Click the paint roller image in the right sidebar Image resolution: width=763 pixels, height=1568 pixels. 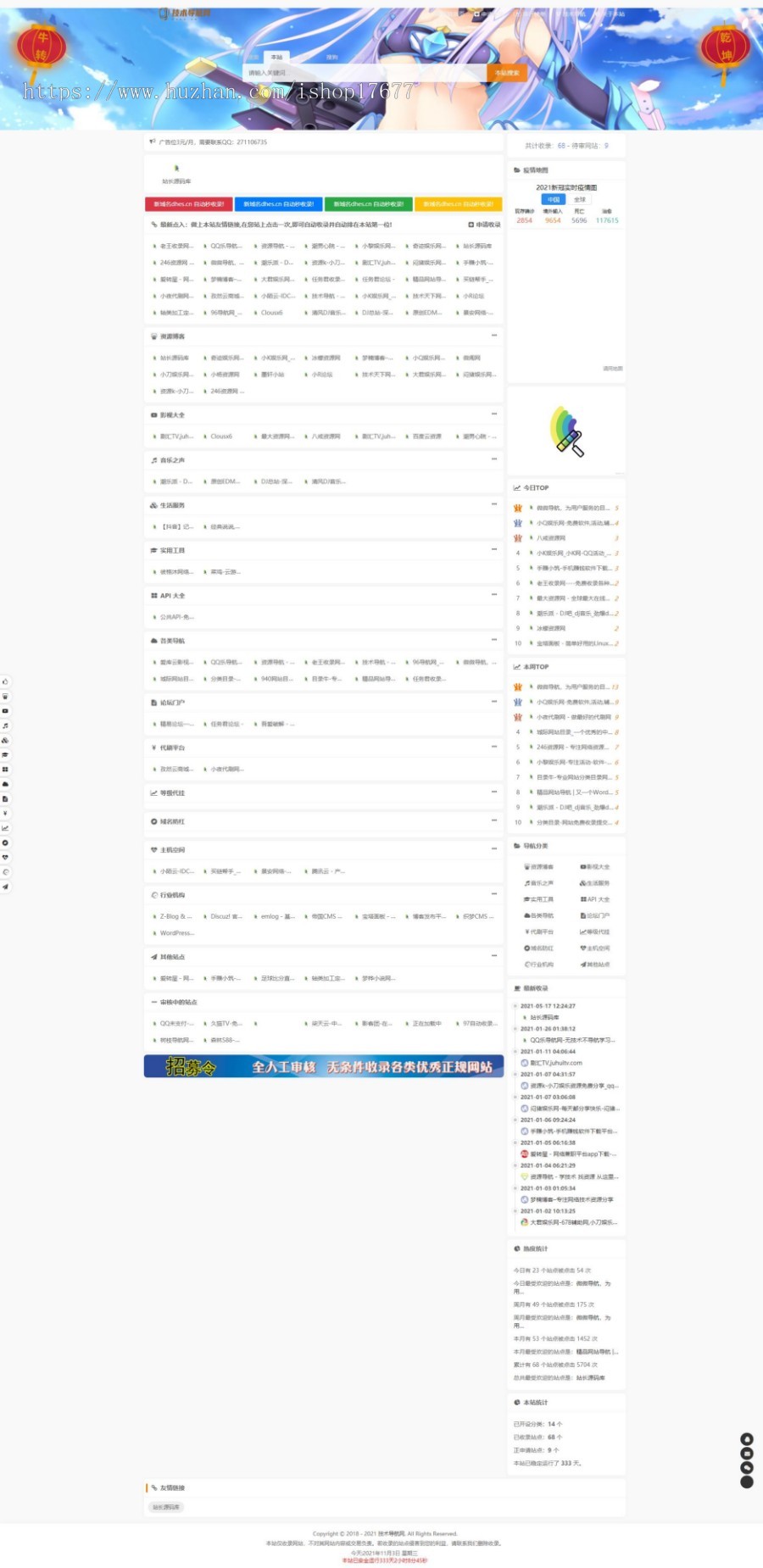pos(566,431)
